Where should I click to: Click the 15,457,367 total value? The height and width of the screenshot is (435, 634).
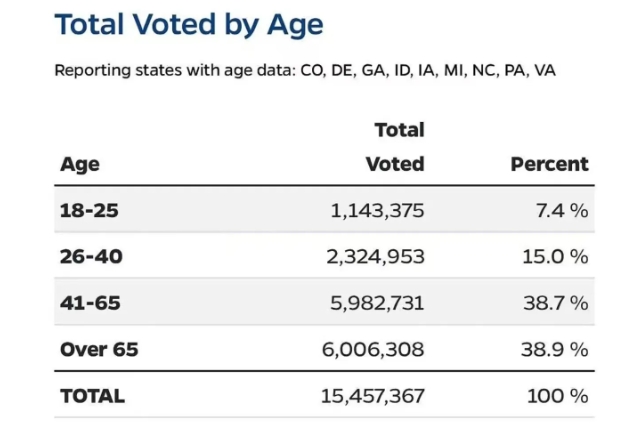tap(372, 397)
